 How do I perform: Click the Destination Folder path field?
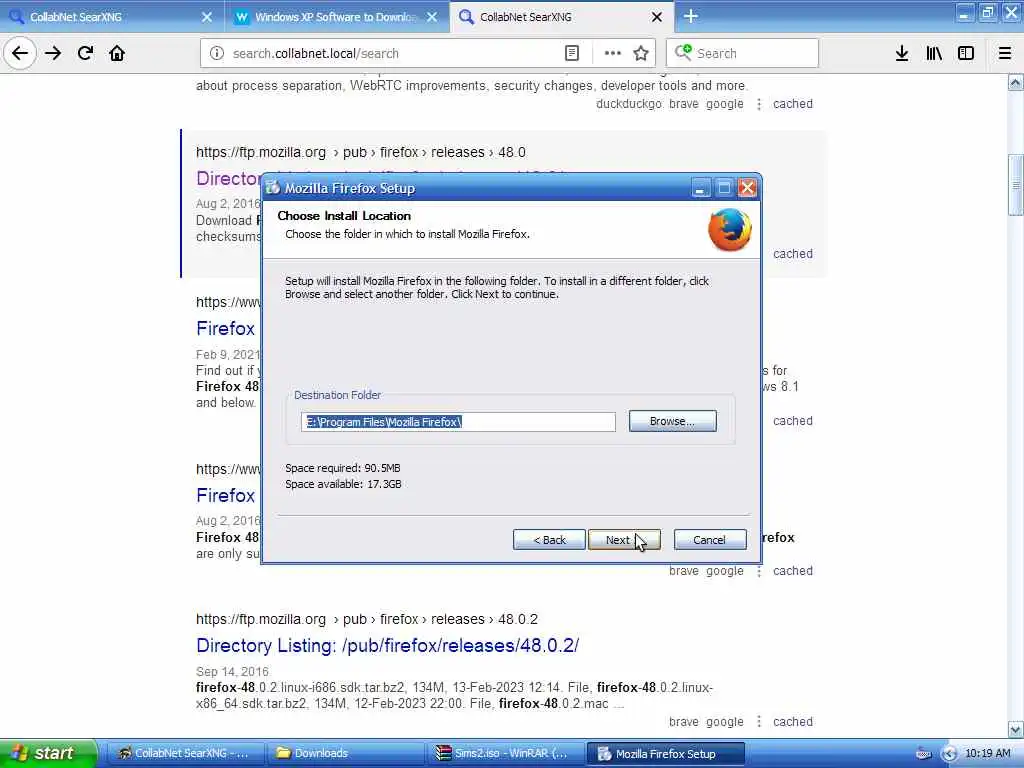tap(458, 422)
